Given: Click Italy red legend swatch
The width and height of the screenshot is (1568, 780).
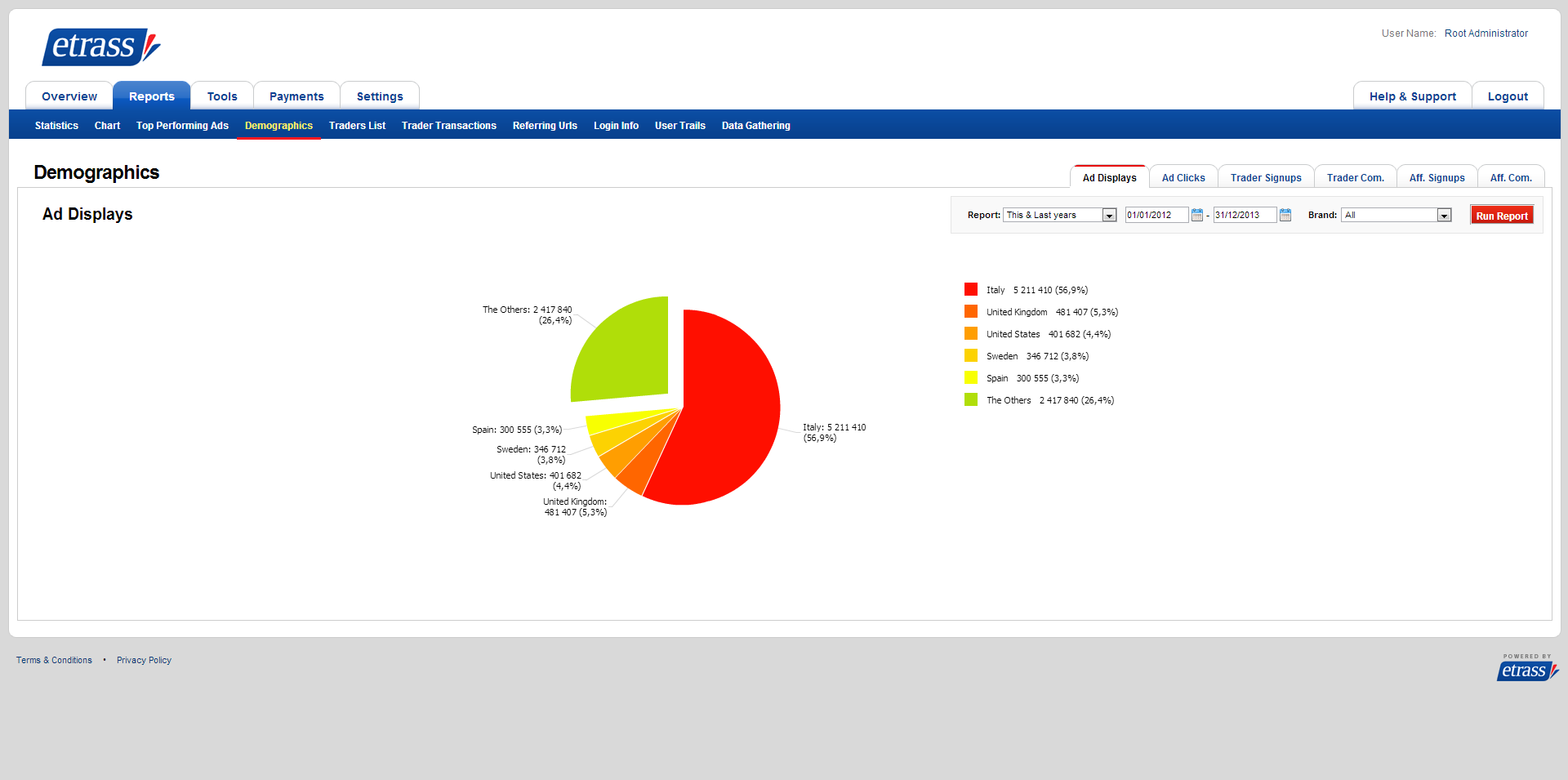Looking at the screenshot, I should tap(971, 290).
